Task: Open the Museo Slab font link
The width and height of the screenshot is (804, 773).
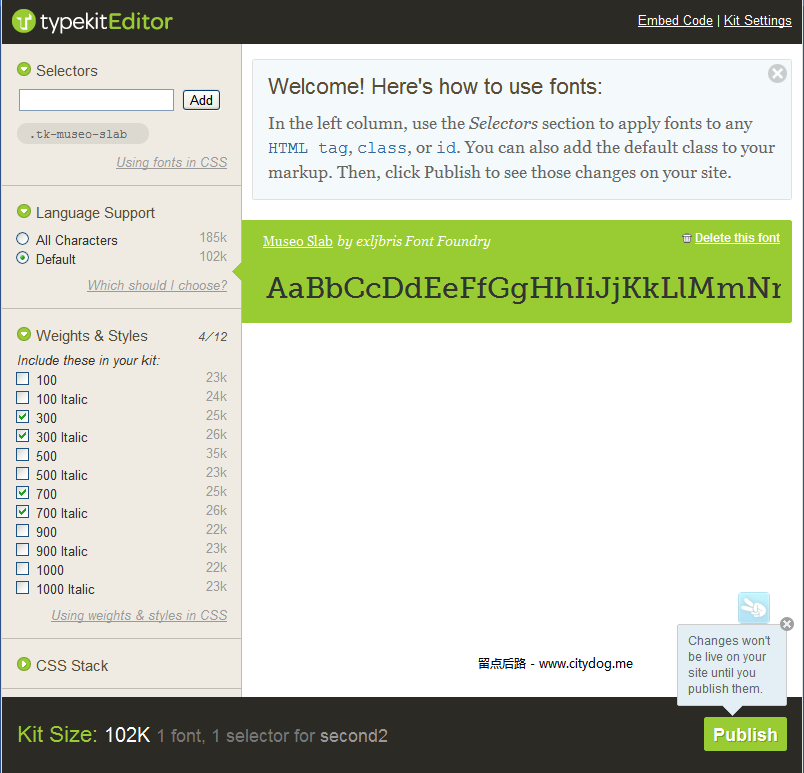Action: click(x=298, y=241)
